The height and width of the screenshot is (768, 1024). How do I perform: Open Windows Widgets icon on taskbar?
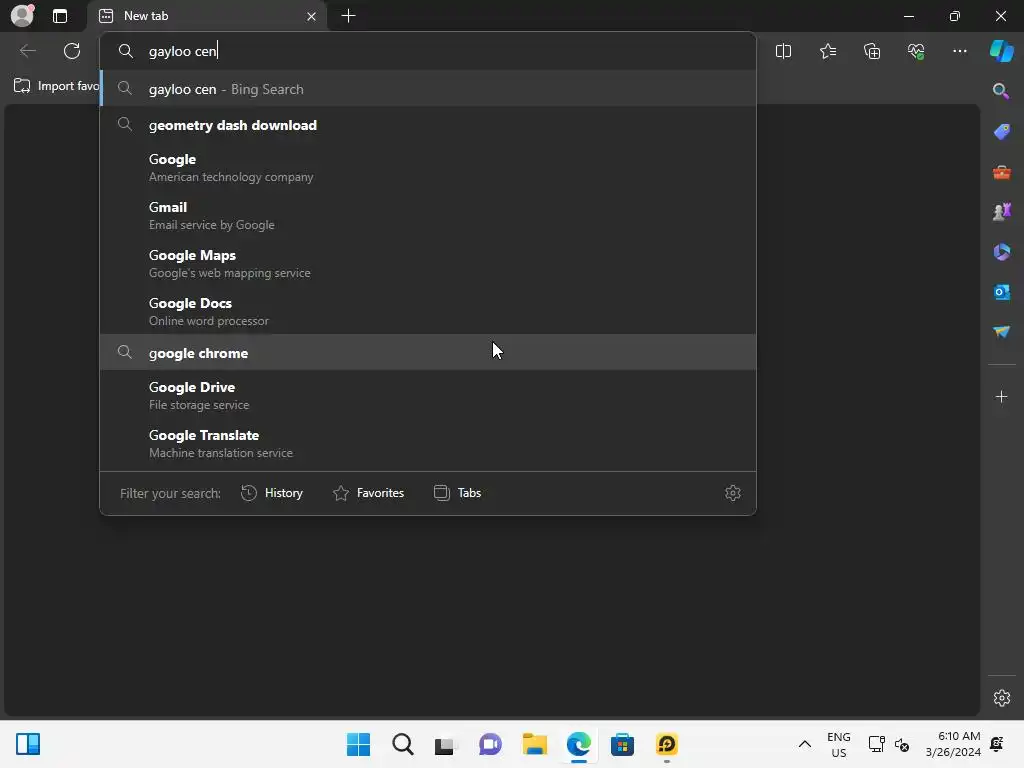pos(28,744)
